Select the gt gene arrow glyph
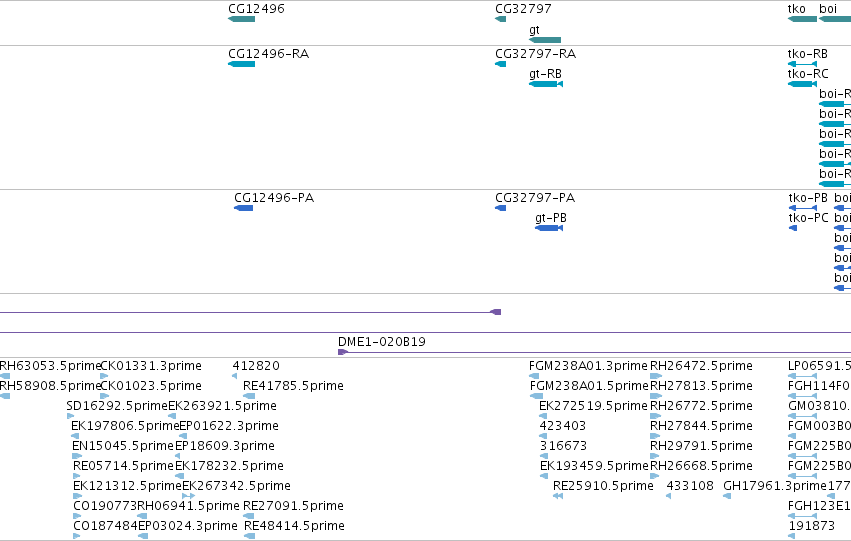Image resolution: width=851 pixels, height=541 pixels. [x=545, y=40]
